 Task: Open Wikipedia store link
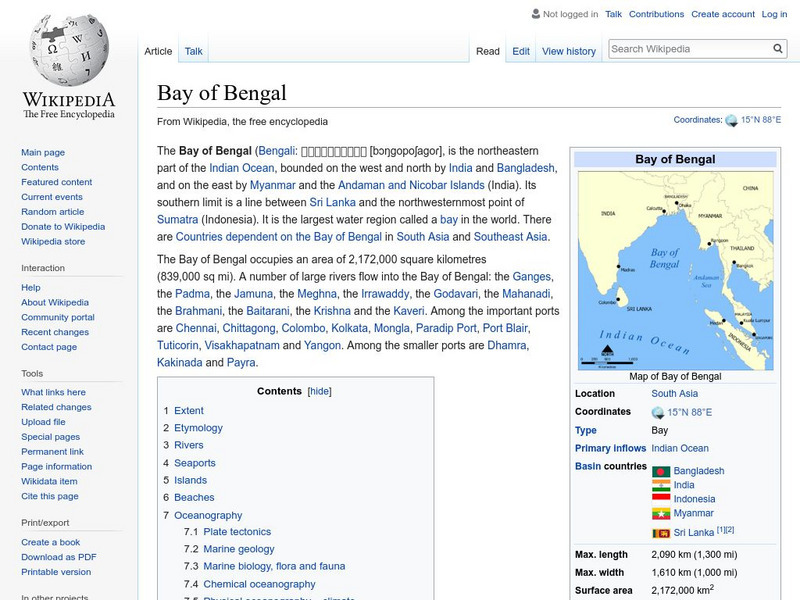coord(53,241)
